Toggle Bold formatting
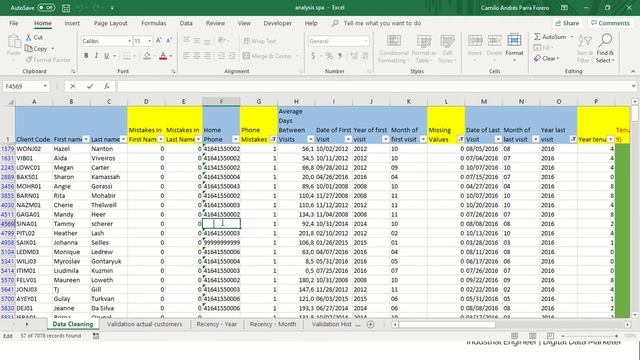Image resolution: width=640 pixels, height=360 pixels. click(x=86, y=56)
